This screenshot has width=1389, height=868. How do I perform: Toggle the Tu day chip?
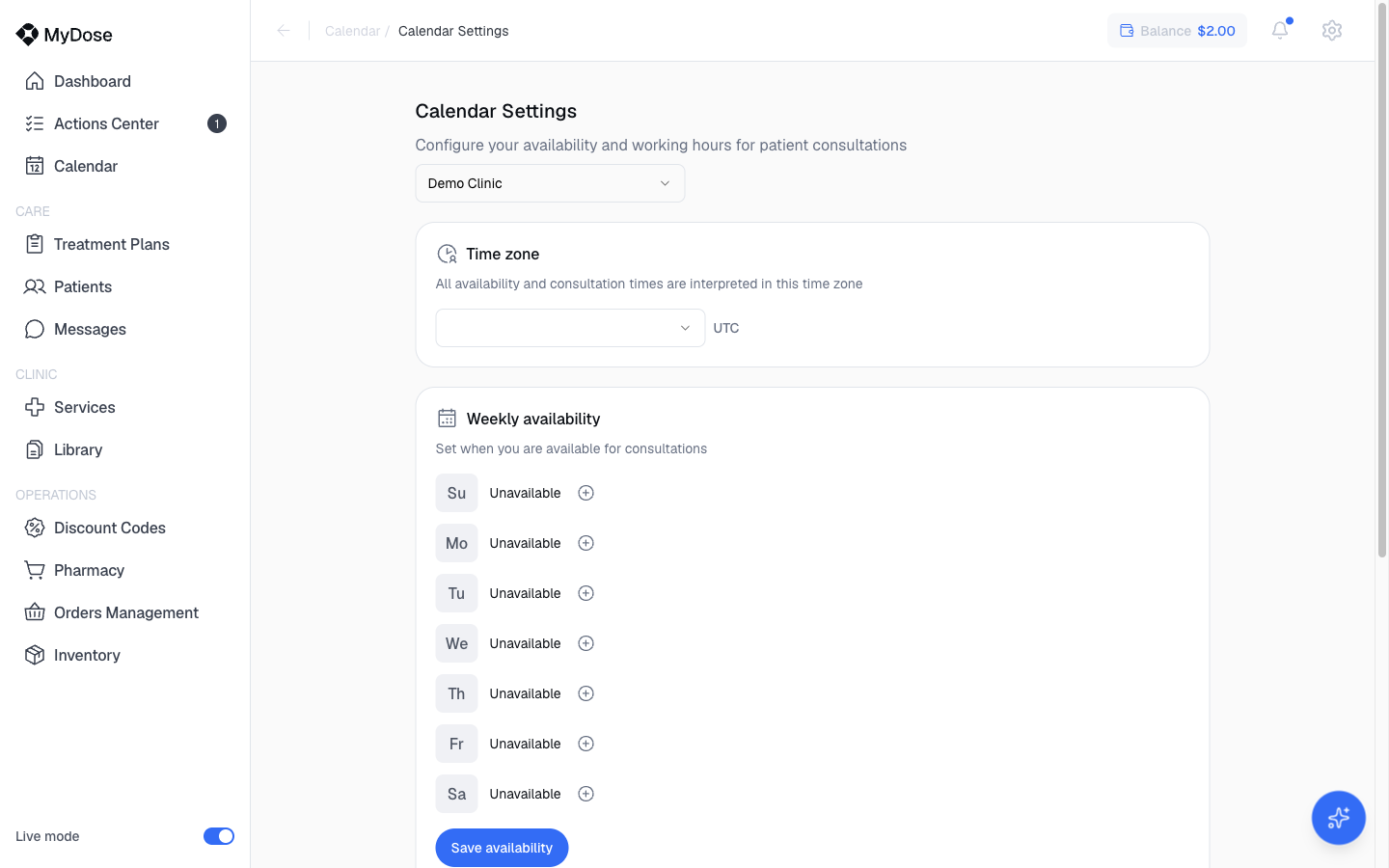(x=456, y=593)
